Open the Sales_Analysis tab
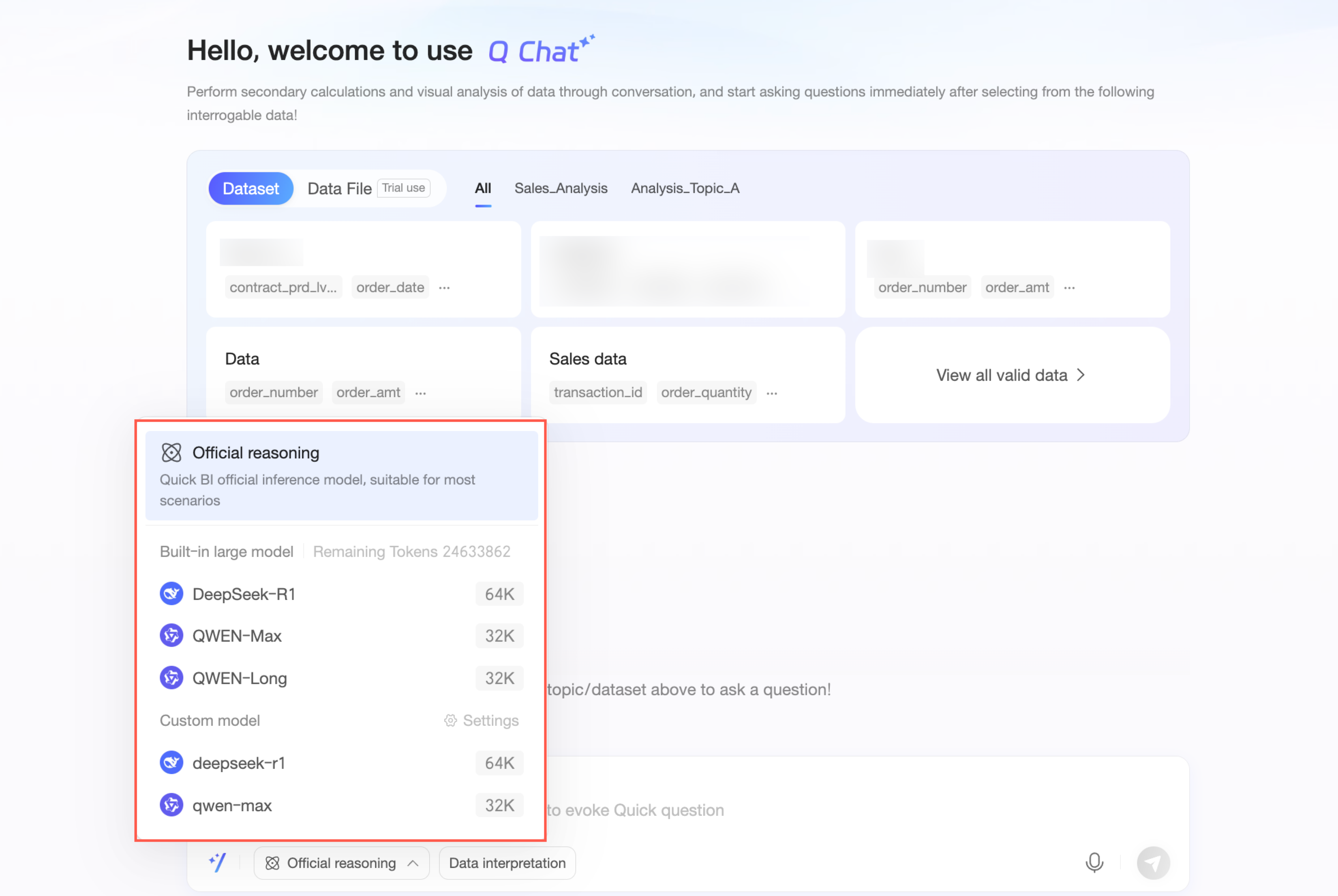Viewport: 1338px width, 896px height. click(x=561, y=188)
